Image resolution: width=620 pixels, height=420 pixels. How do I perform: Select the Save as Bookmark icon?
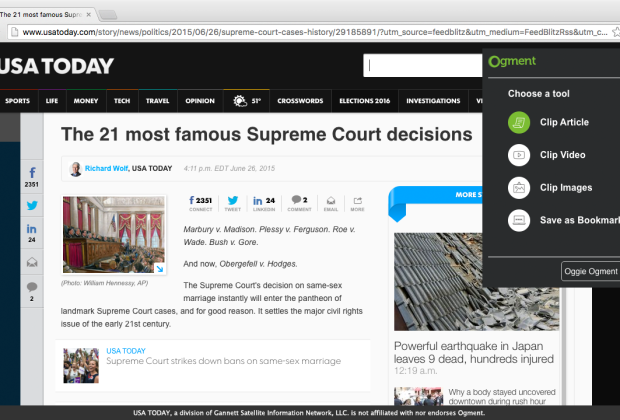[x=519, y=220]
